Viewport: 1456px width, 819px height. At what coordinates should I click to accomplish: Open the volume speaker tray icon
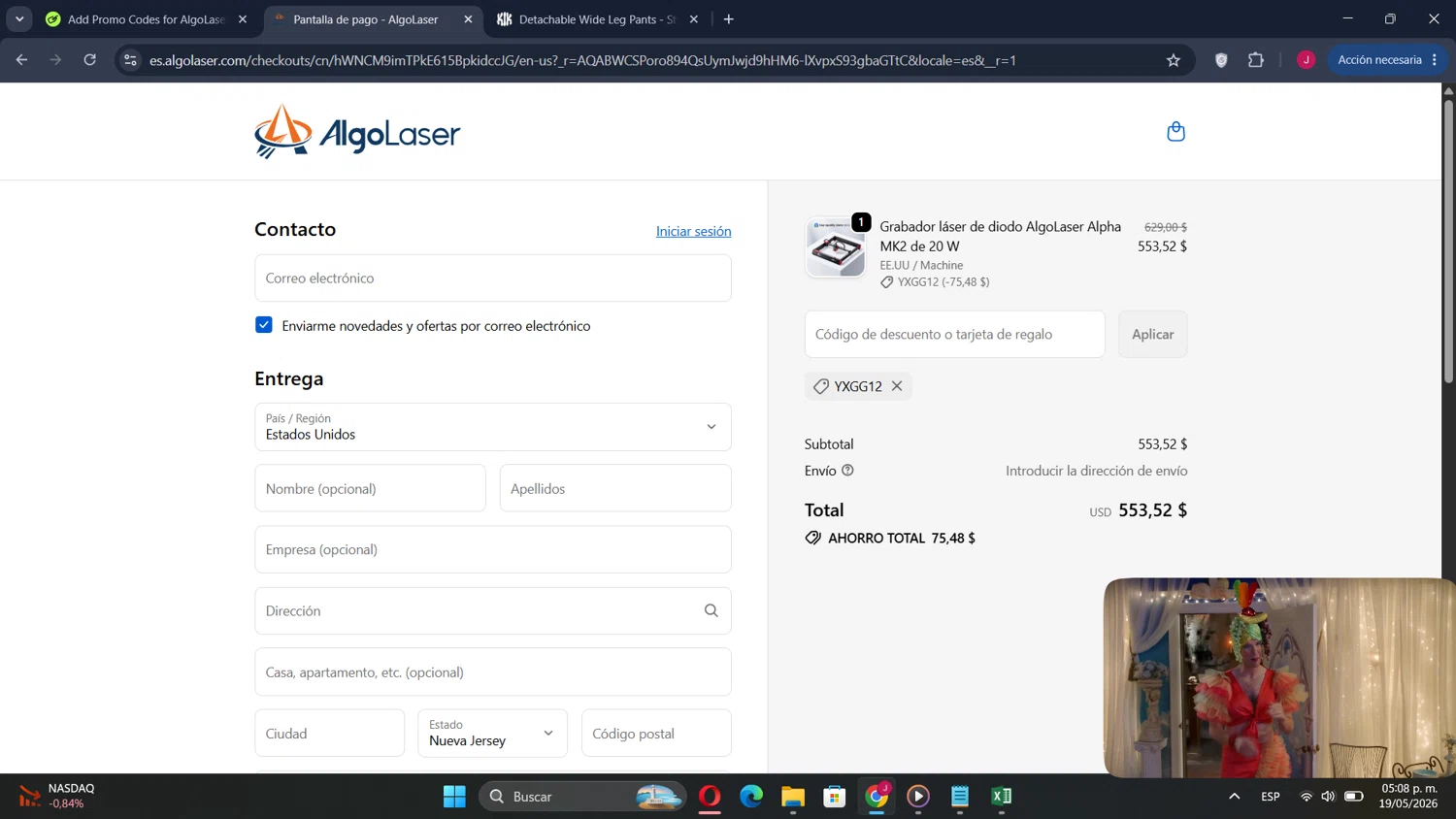click(x=1328, y=797)
